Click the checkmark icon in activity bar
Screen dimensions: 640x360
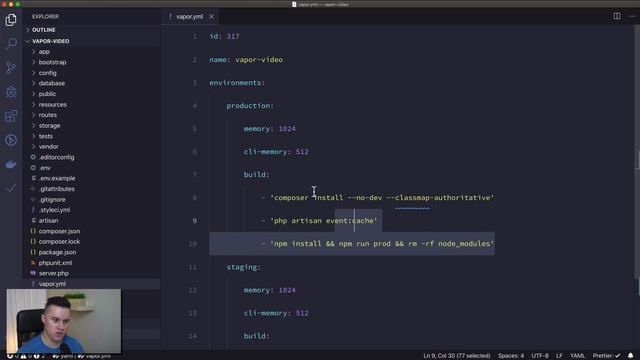[x=11, y=188]
